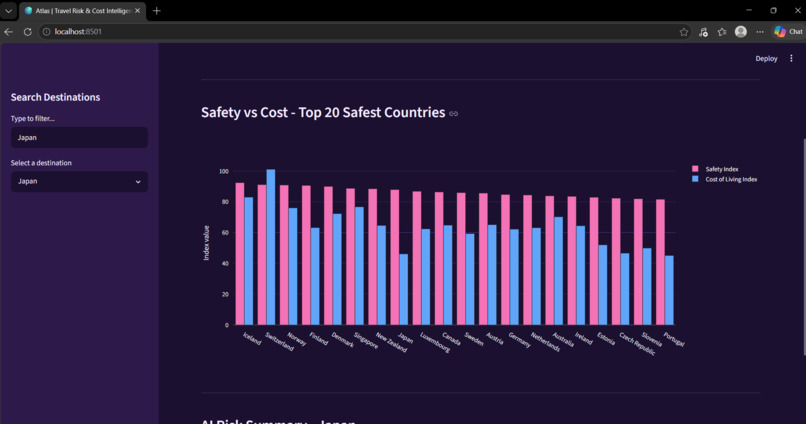Open the Select a destination dropdown

(79, 181)
